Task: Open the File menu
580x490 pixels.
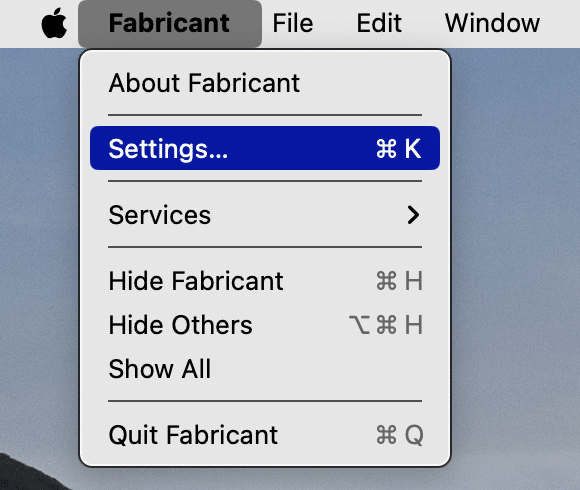Action: pyautogui.click(x=293, y=23)
